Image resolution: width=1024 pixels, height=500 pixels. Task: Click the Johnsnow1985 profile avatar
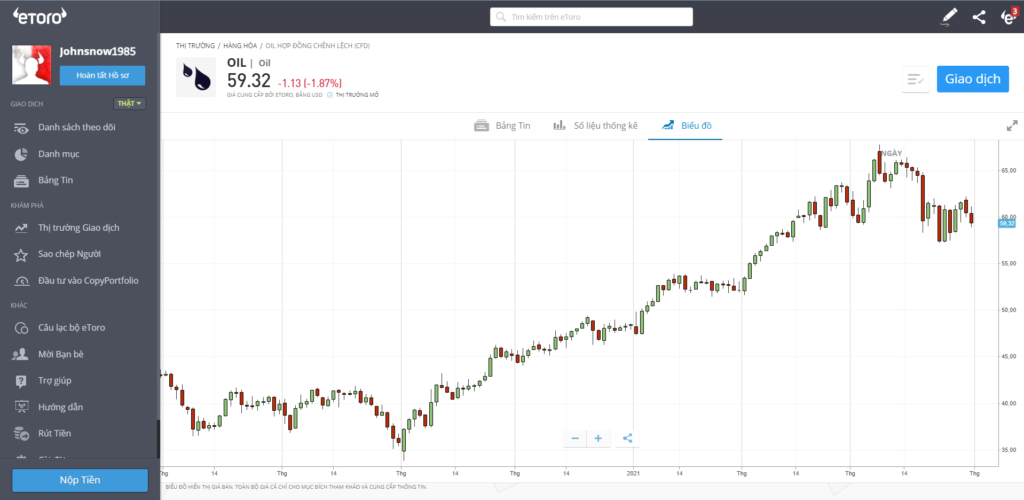(32, 65)
